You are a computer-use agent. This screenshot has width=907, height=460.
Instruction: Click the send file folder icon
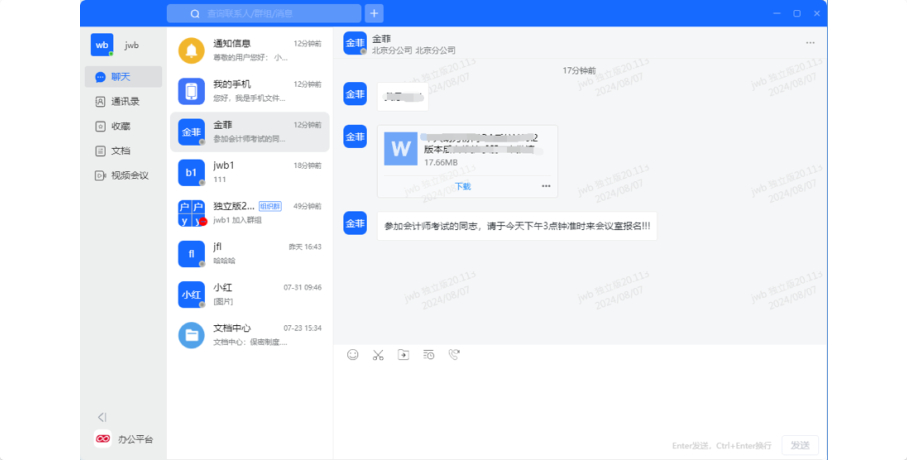pyautogui.click(x=403, y=354)
